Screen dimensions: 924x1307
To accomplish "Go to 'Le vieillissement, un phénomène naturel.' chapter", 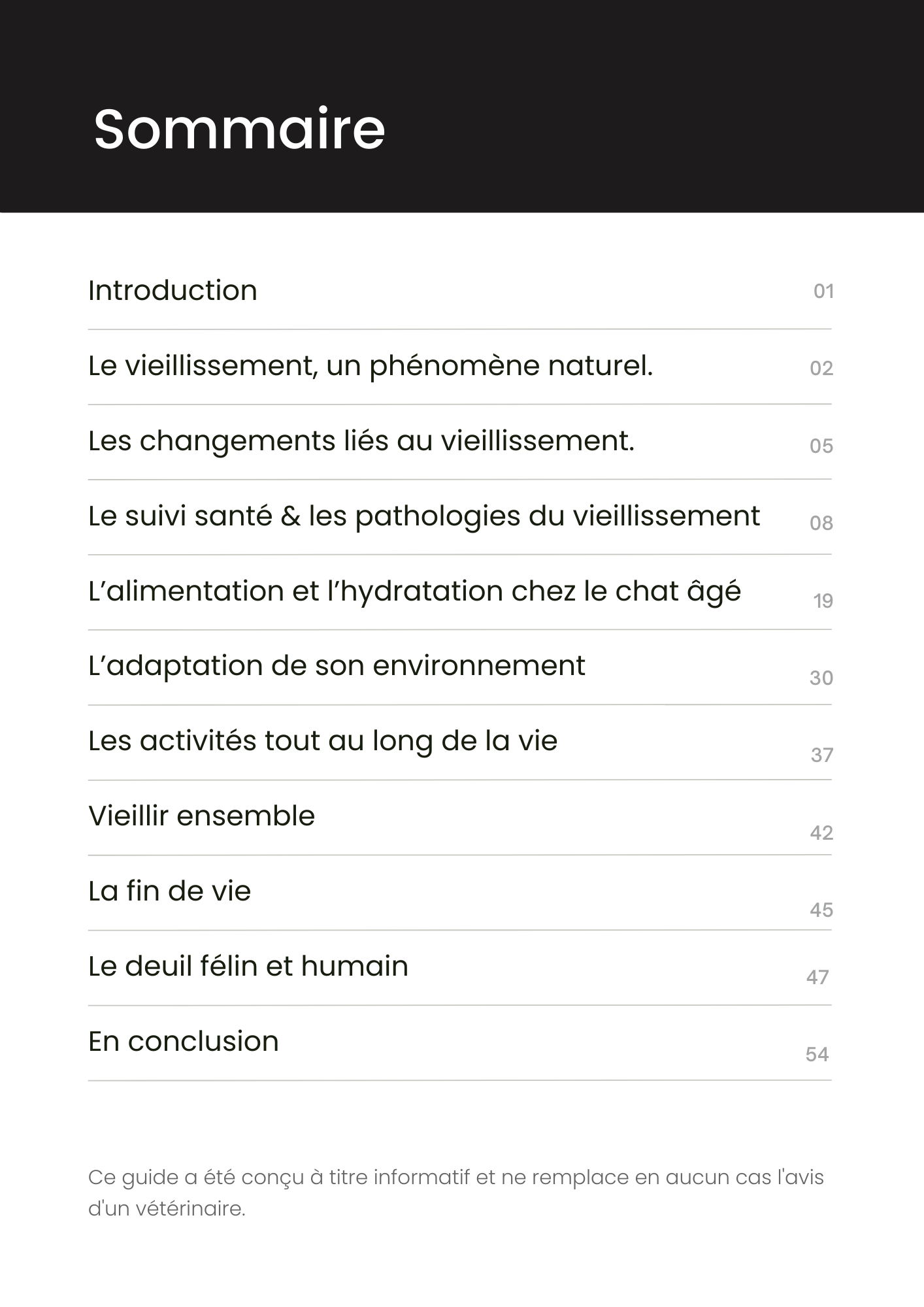I will [371, 366].
